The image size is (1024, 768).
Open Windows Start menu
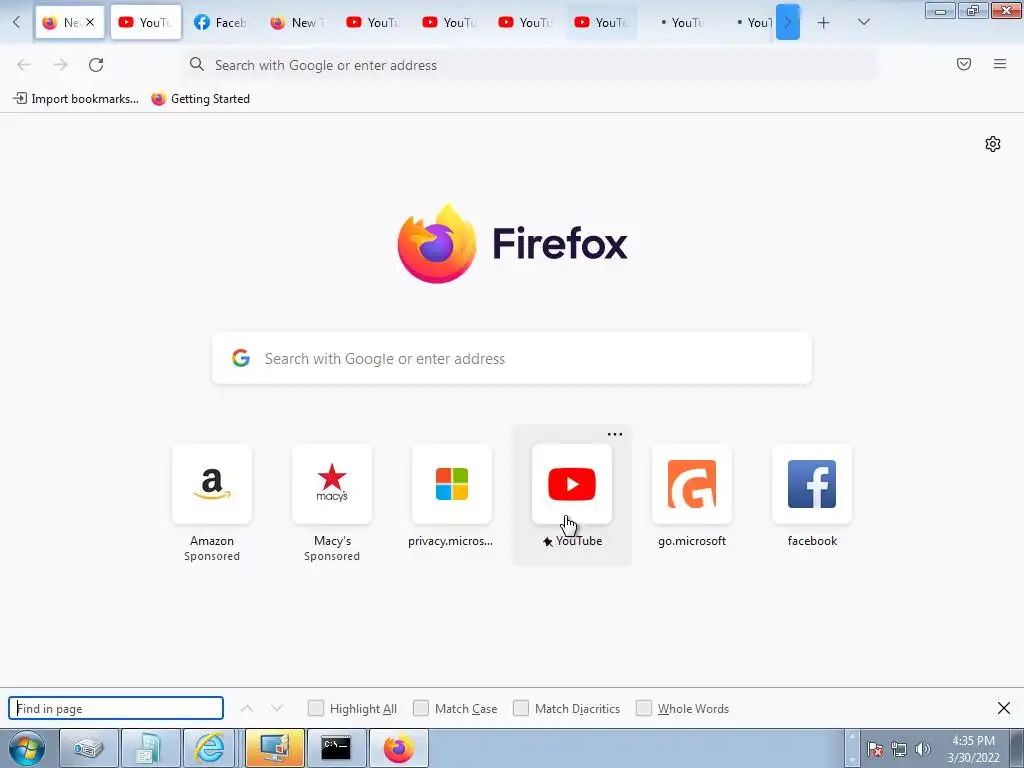click(x=27, y=748)
